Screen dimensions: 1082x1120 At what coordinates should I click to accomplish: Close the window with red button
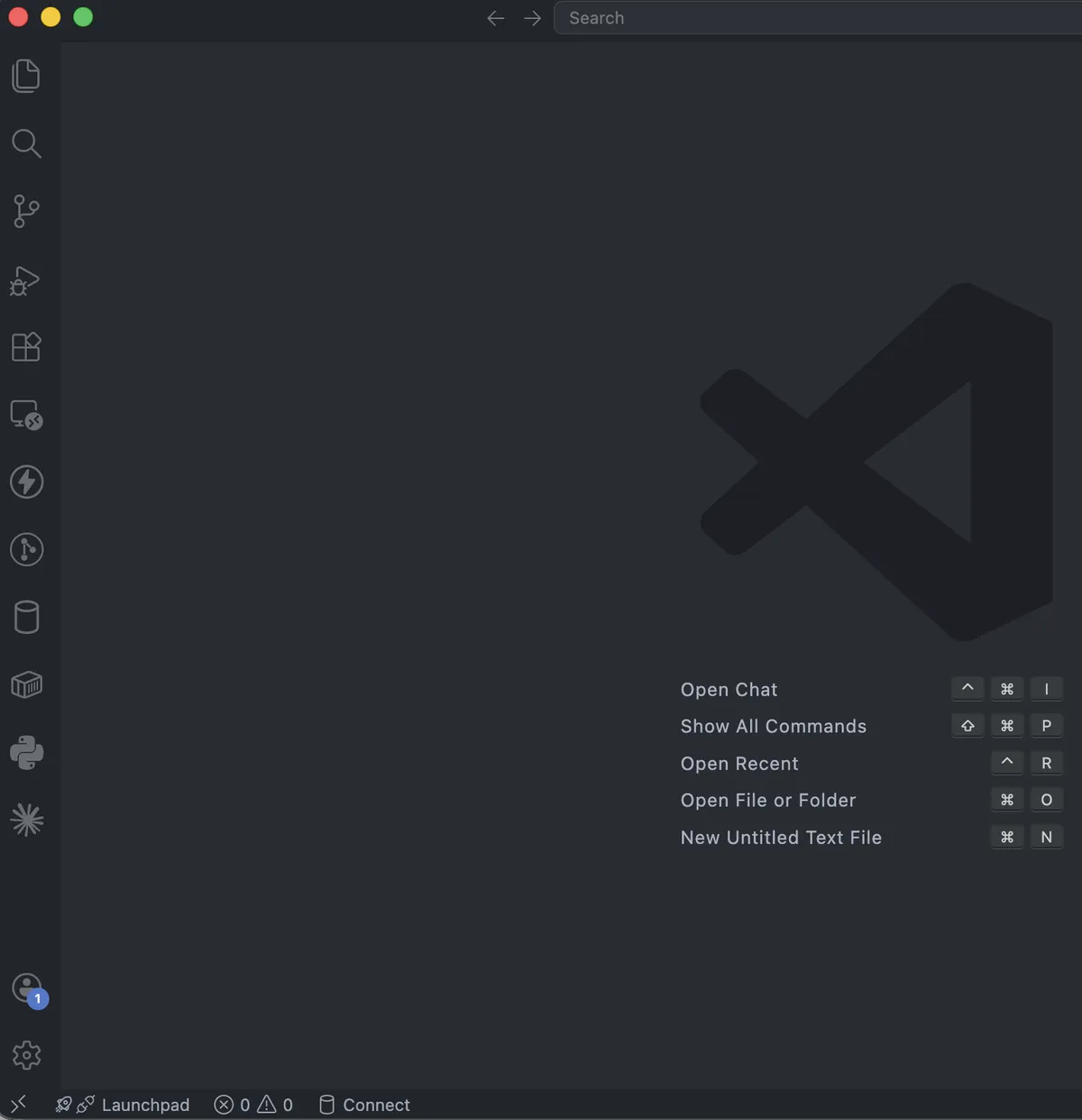(18, 17)
